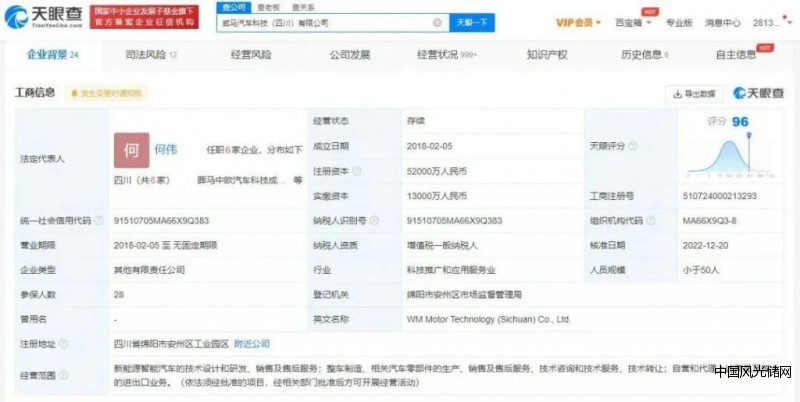Switch to the 历史信息 tab
Viewport: 800px width, 402px height.
pos(644,55)
